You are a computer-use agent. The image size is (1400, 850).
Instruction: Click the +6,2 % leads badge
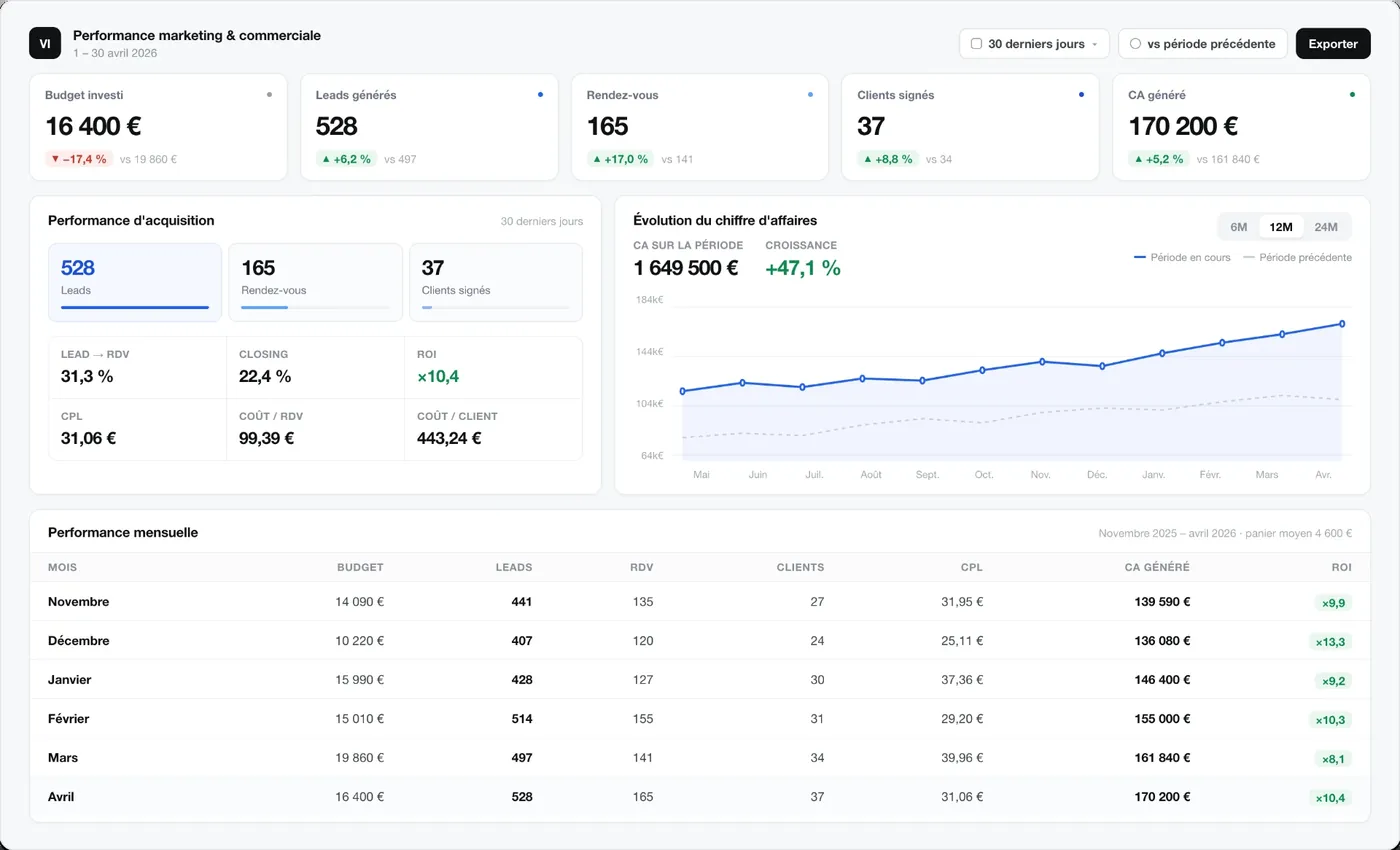[x=346, y=159]
